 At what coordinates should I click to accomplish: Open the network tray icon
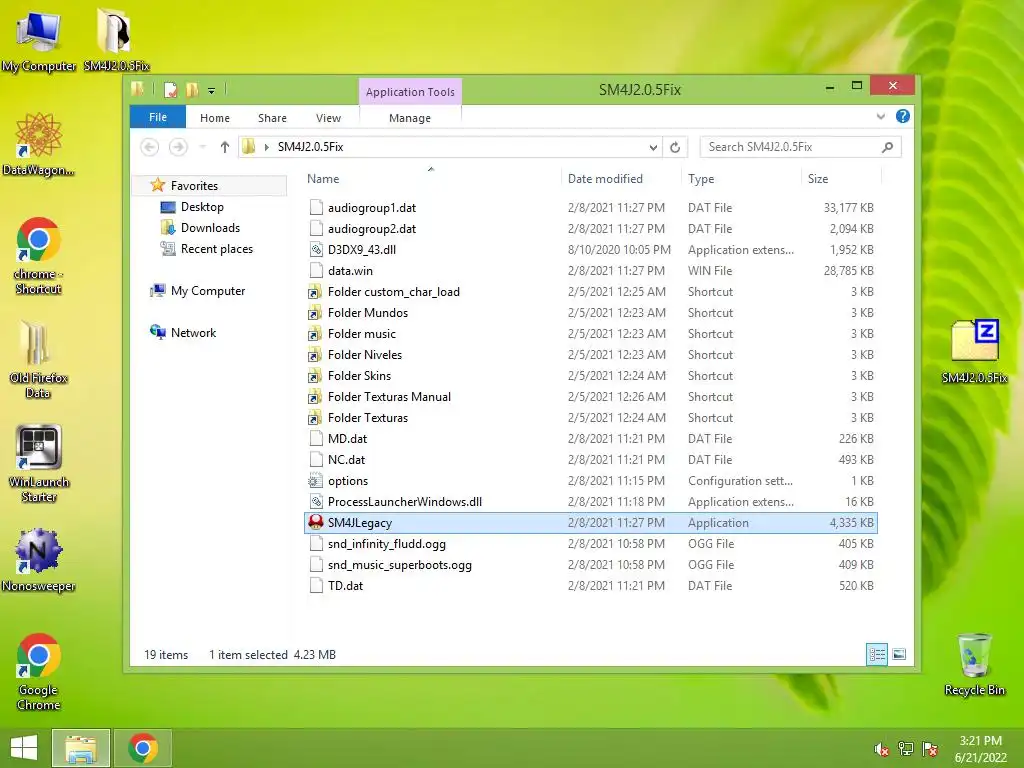point(906,749)
